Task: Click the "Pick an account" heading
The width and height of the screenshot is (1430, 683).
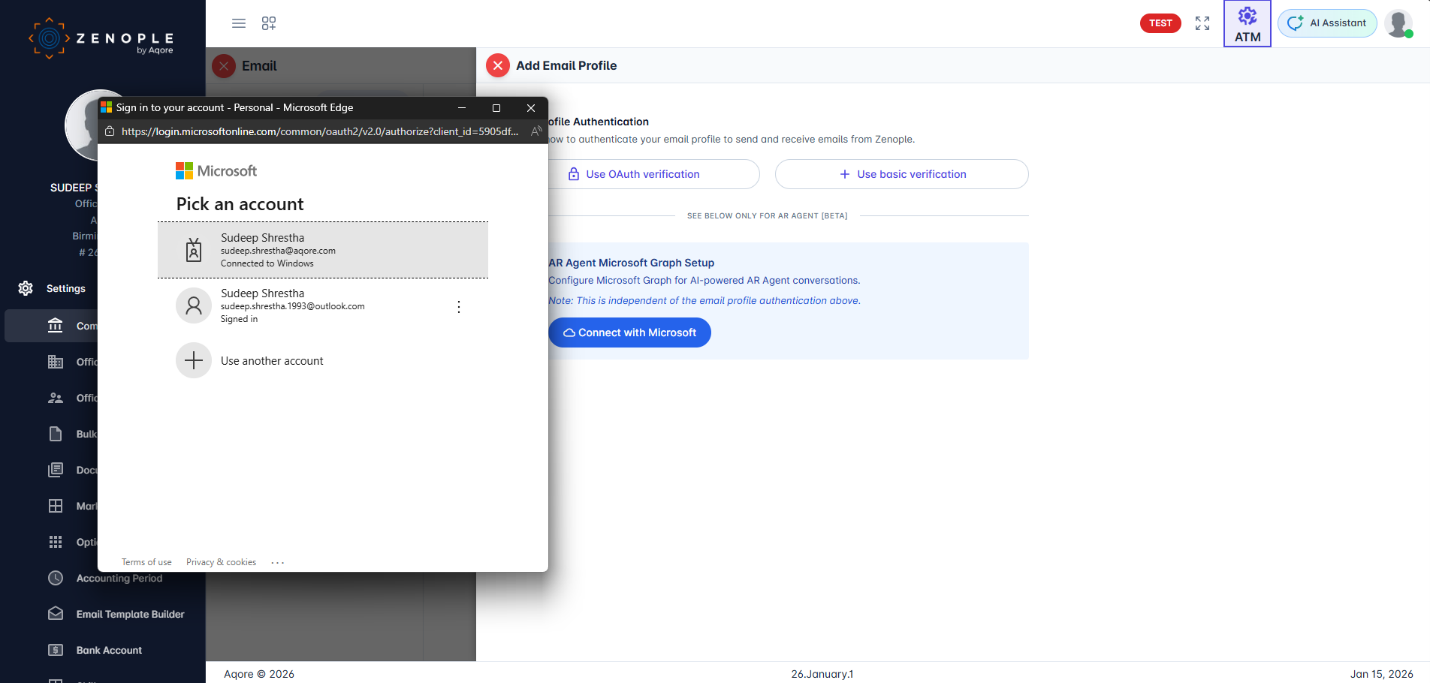Action: 240,204
